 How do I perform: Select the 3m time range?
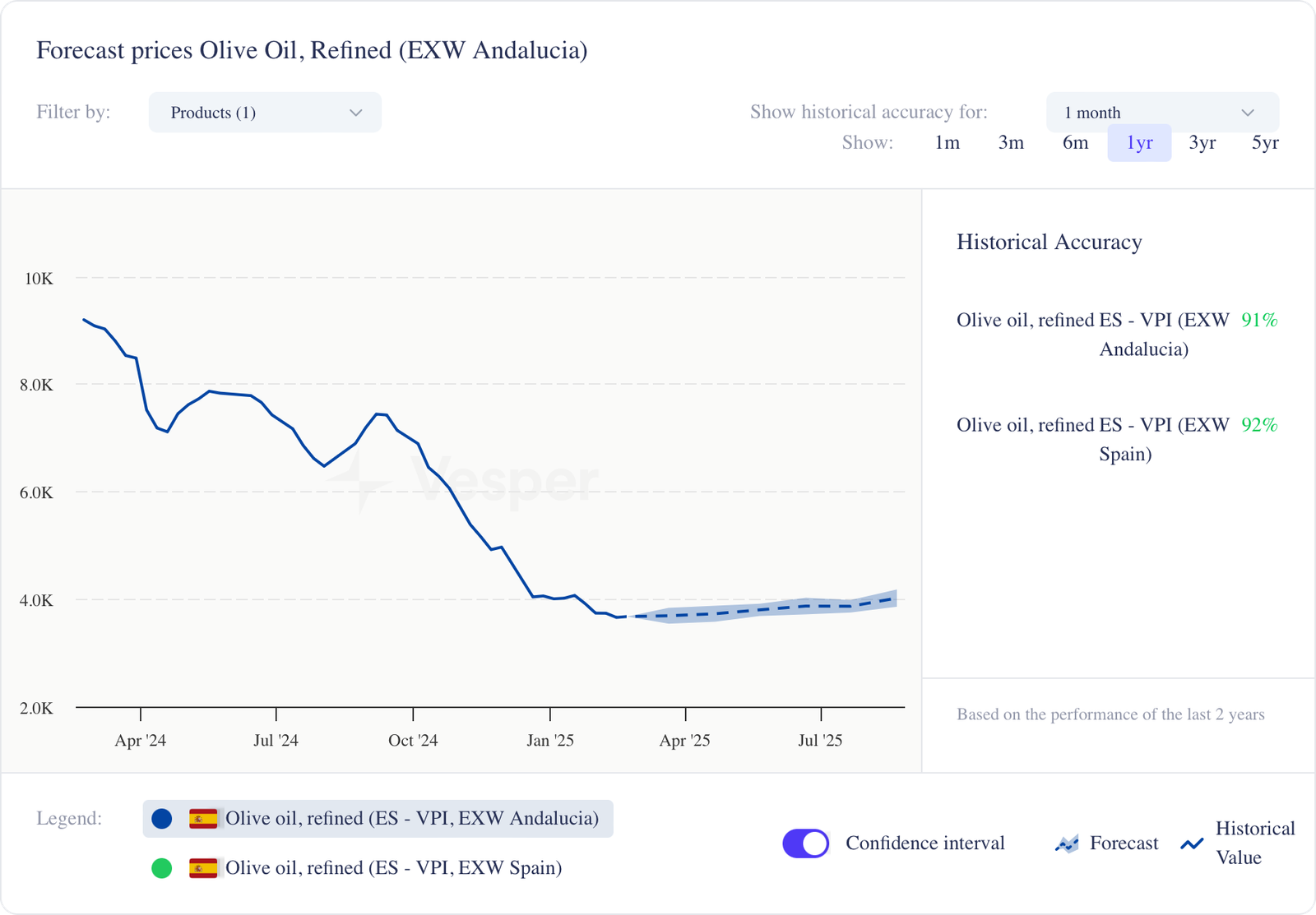[1011, 143]
